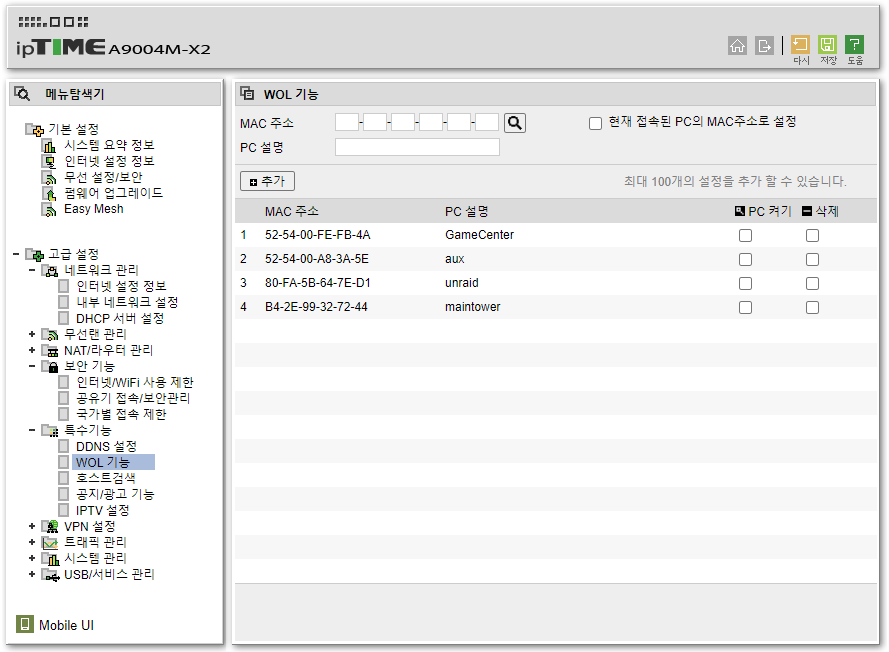The image size is (889, 652).
Task: Click the Mobile UI phone icon
Action: click(x=24, y=624)
